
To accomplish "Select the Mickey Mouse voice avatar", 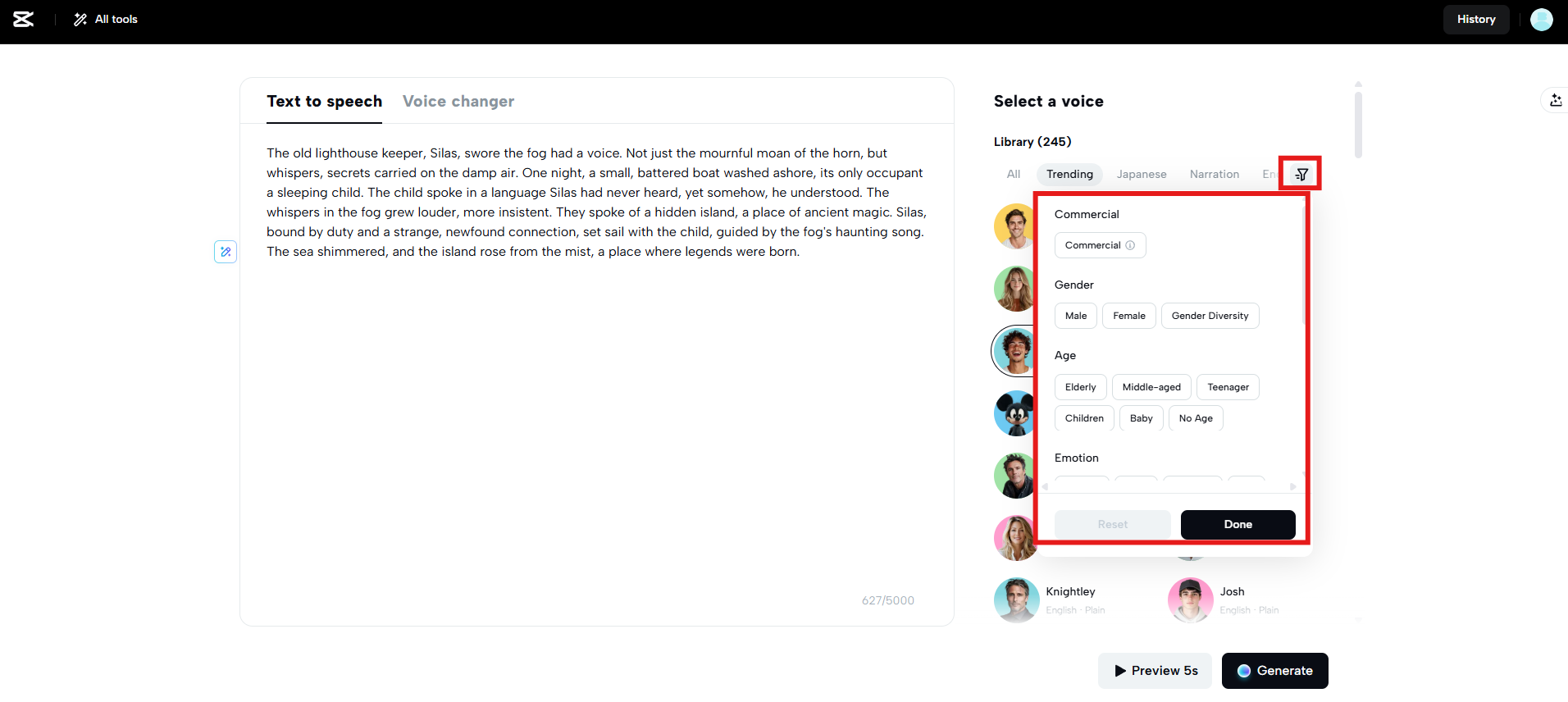I will pyautogui.click(x=1015, y=413).
